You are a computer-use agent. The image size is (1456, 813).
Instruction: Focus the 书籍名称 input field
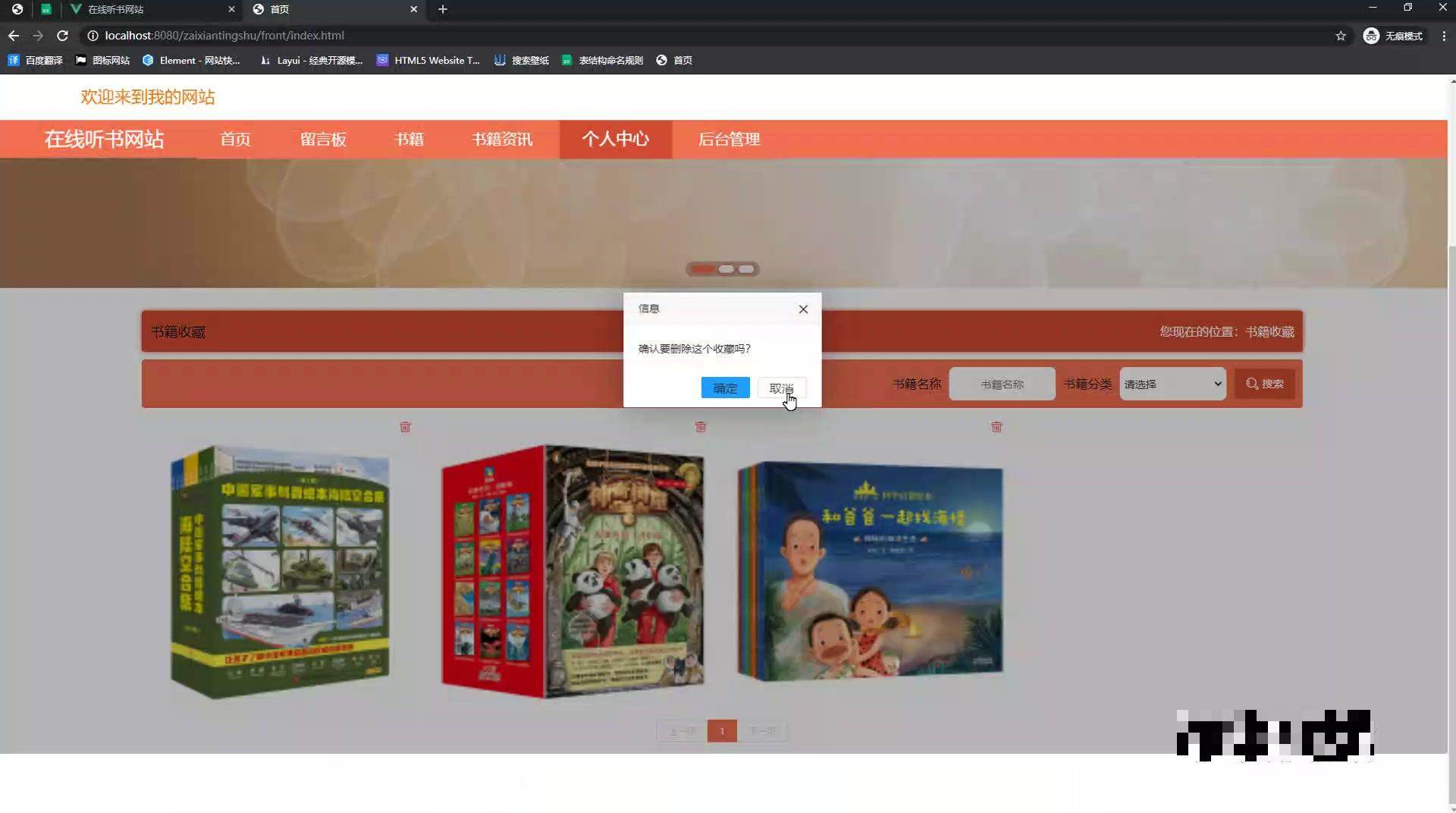tap(1002, 384)
